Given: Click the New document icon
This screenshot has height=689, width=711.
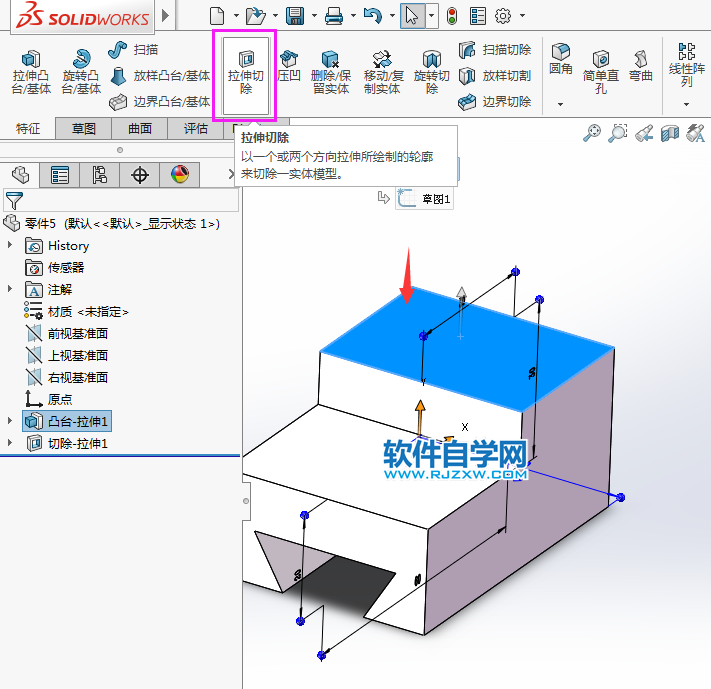Looking at the screenshot, I should coord(217,16).
